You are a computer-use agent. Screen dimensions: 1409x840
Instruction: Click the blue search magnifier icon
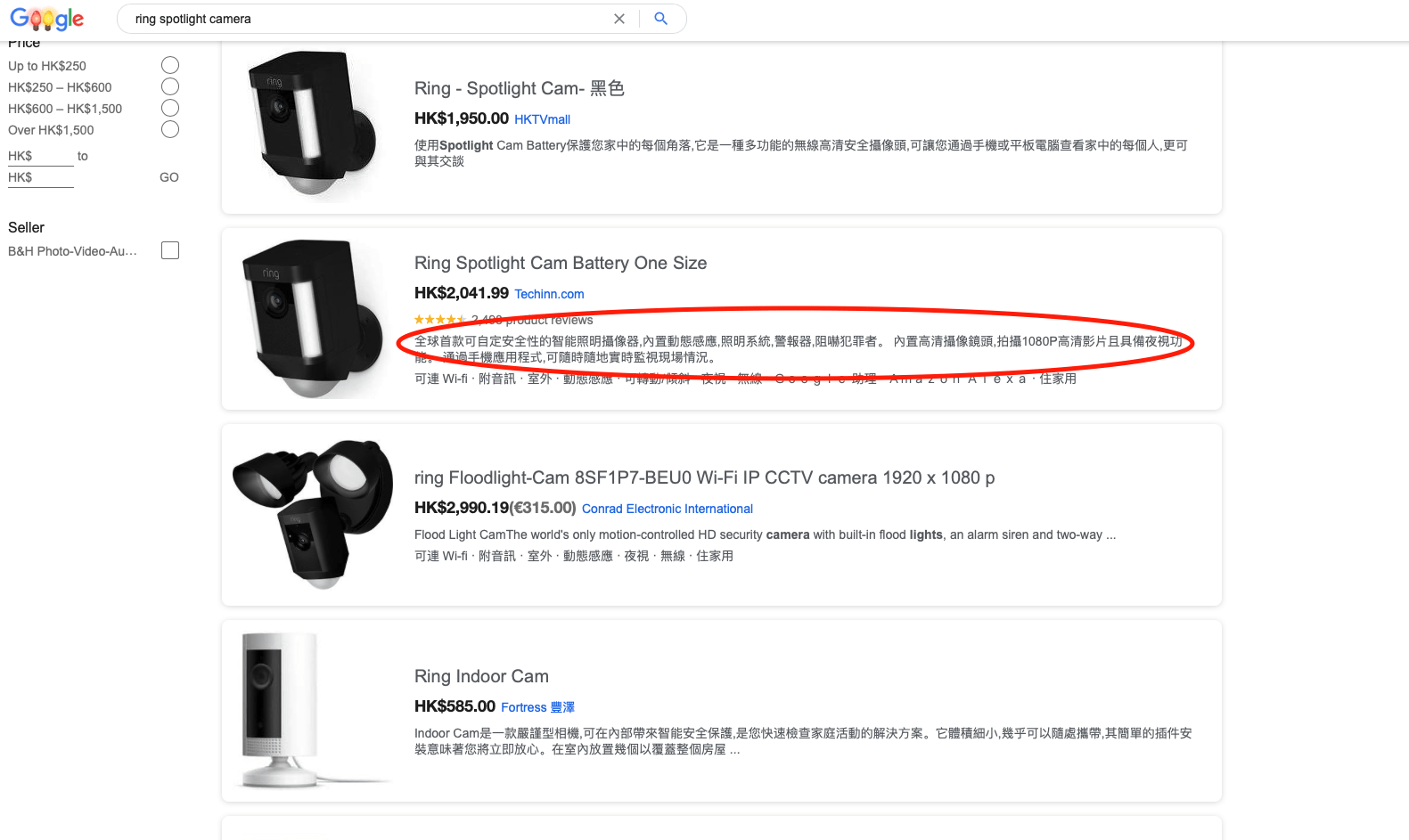(x=661, y=19)
